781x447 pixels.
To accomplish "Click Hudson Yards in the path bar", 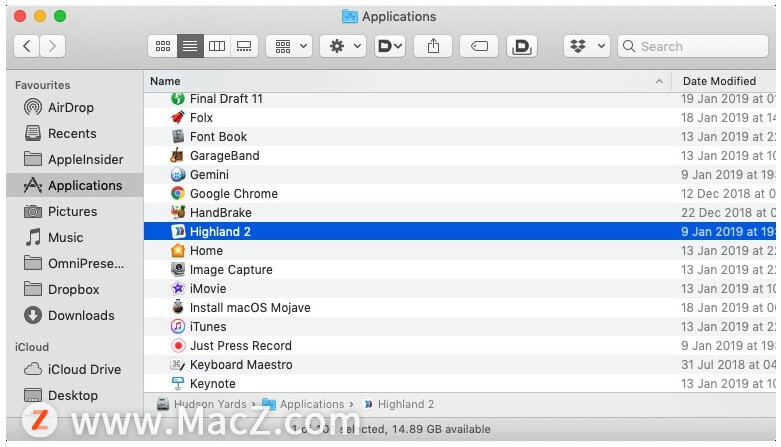I will tap(210, 404).
